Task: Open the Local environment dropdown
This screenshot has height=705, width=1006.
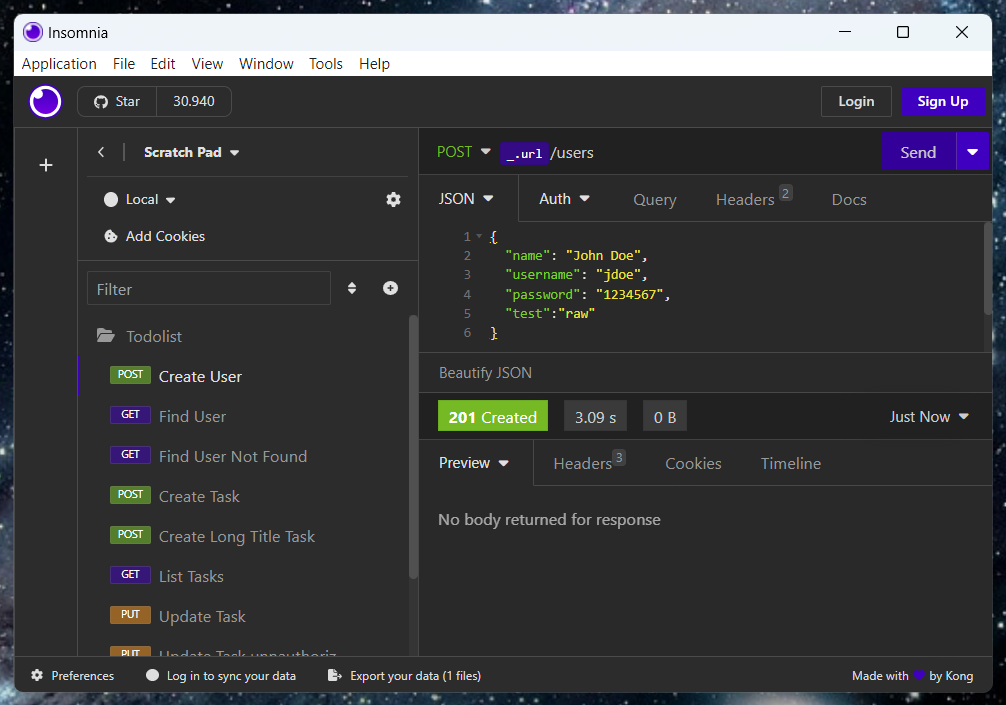Action: tap(140, 200)
